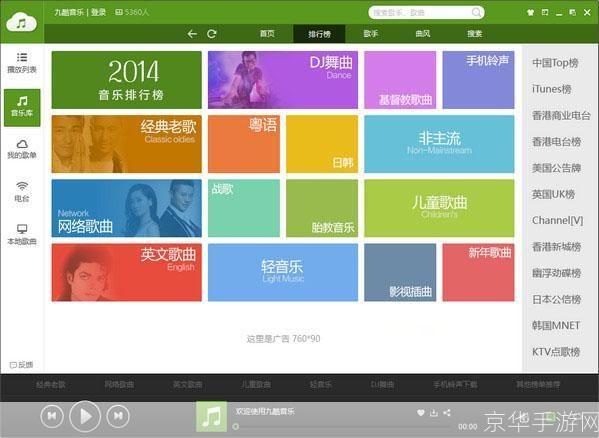Viewport: 599px width, 438px height.
Task: Click 手机铃声下载 link in bottom bar
Action: (x=455, y=385)
